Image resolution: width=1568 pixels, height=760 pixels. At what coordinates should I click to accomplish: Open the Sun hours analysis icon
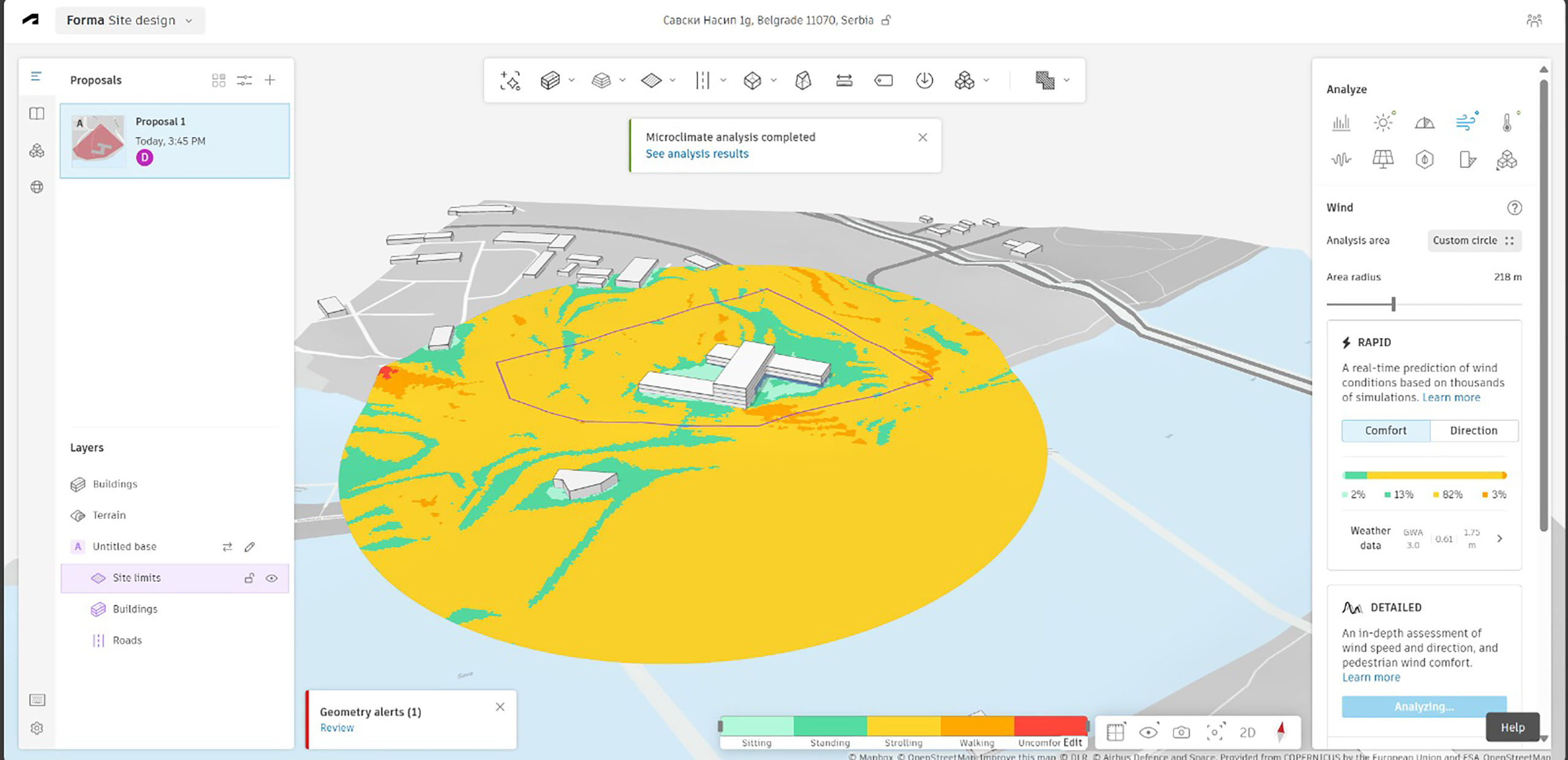pyautogui.click(x=1383, y=123)
